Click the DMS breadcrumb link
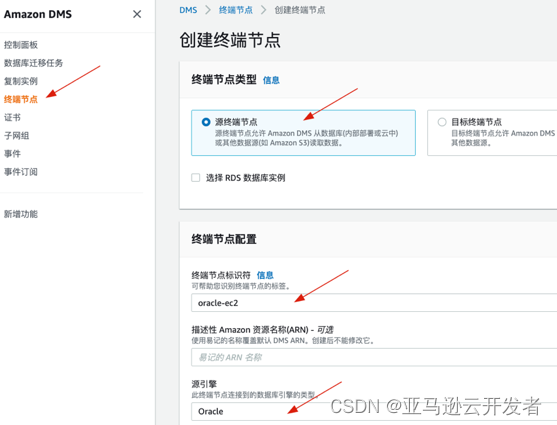 (188, 10)
